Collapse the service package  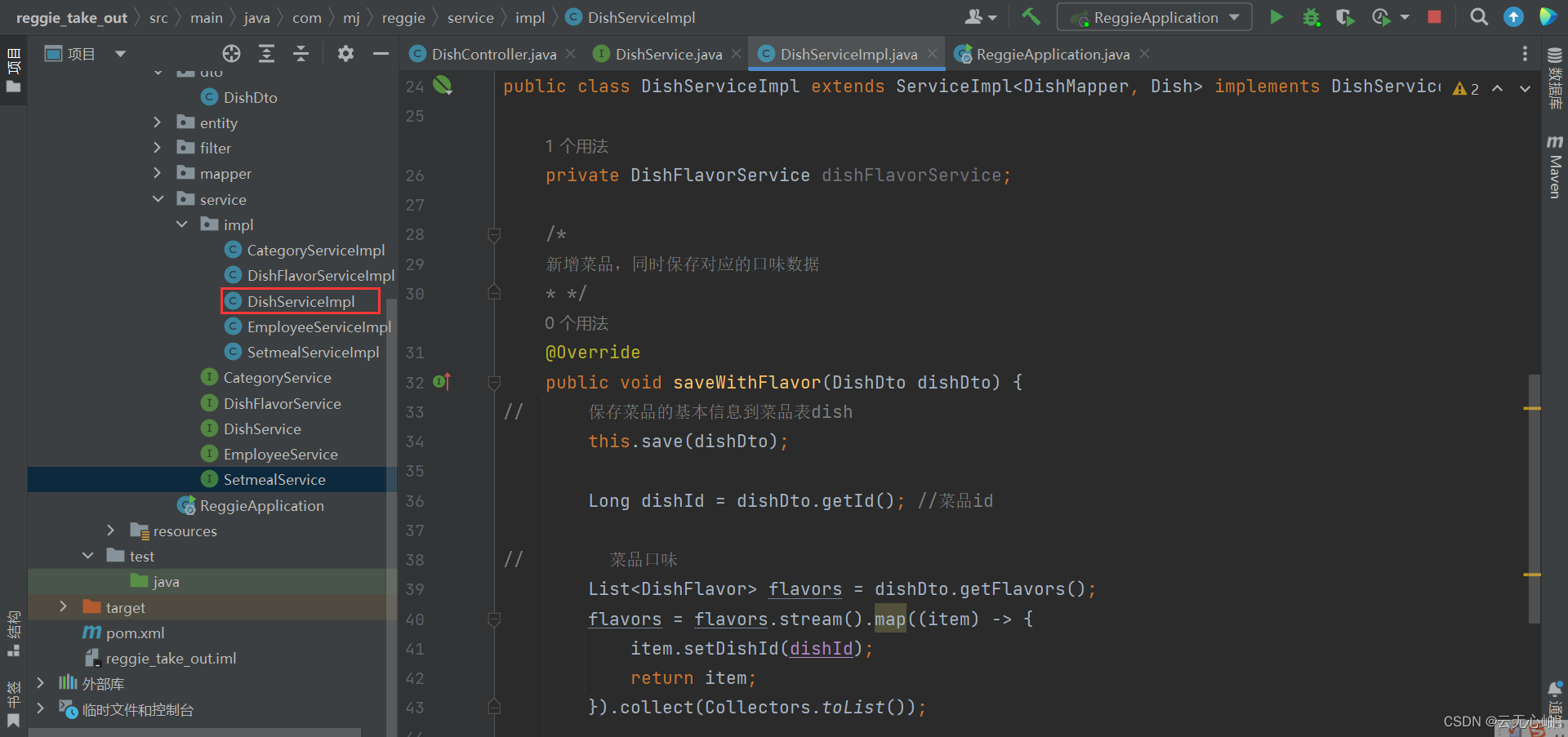157,199
